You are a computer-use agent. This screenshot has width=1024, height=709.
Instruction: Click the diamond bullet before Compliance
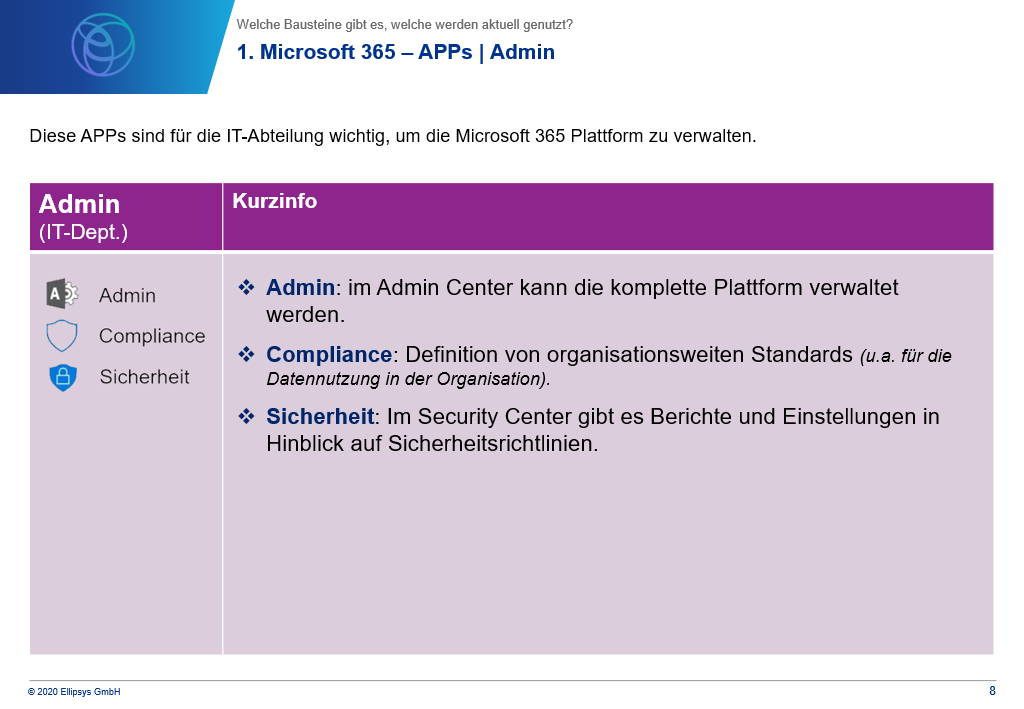click(246, 354)
